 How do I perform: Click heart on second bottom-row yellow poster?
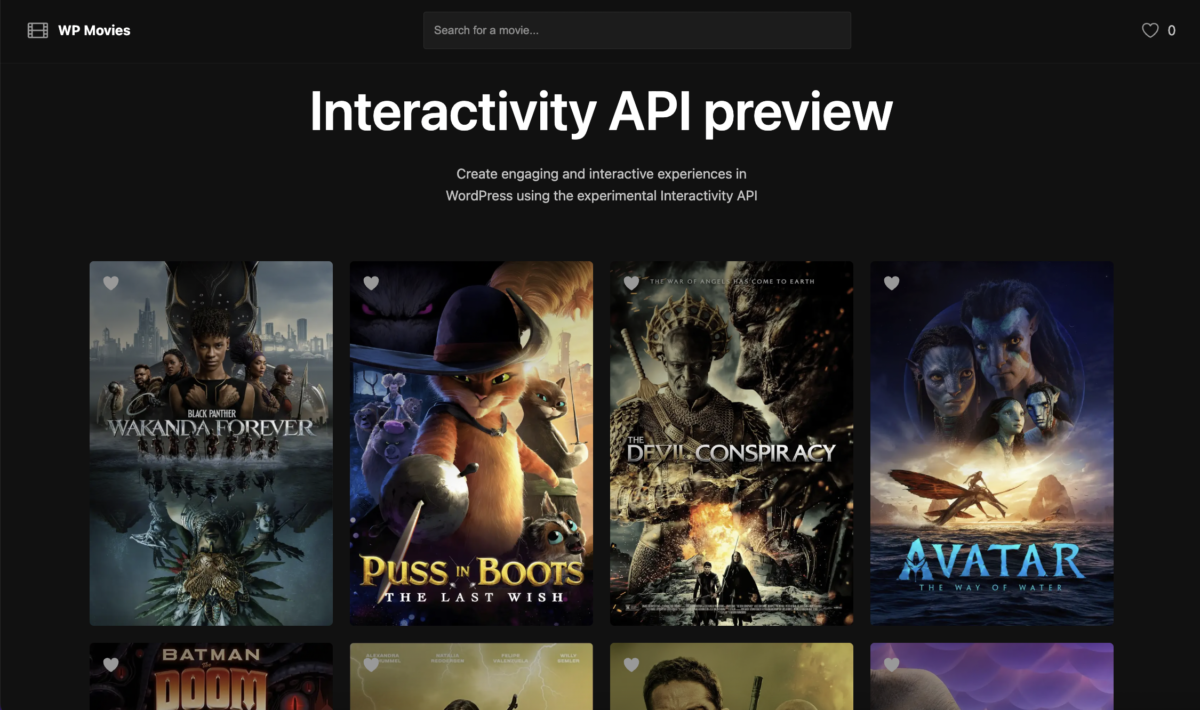(x=371, y=664)
